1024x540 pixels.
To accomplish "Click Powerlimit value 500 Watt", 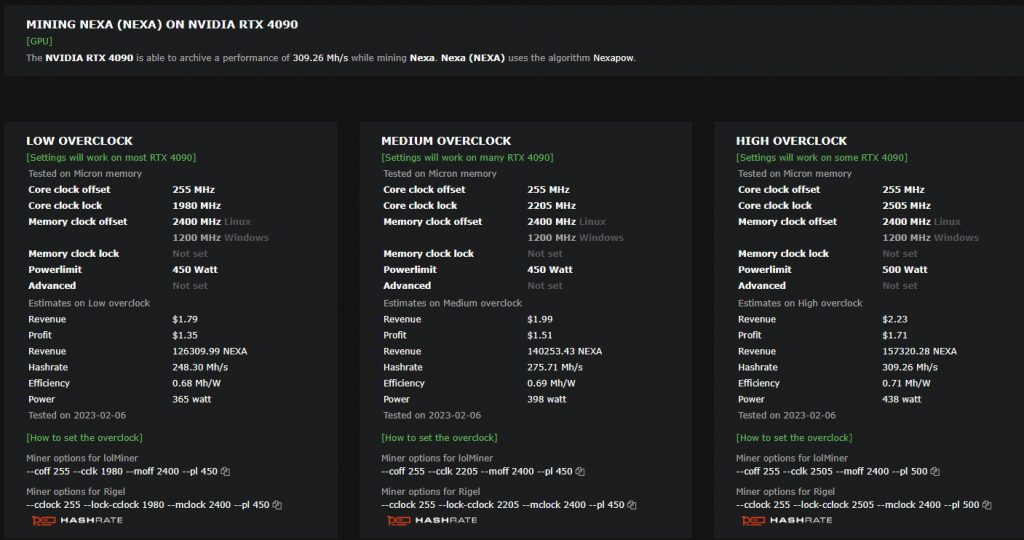I will (x=904, y=269).
